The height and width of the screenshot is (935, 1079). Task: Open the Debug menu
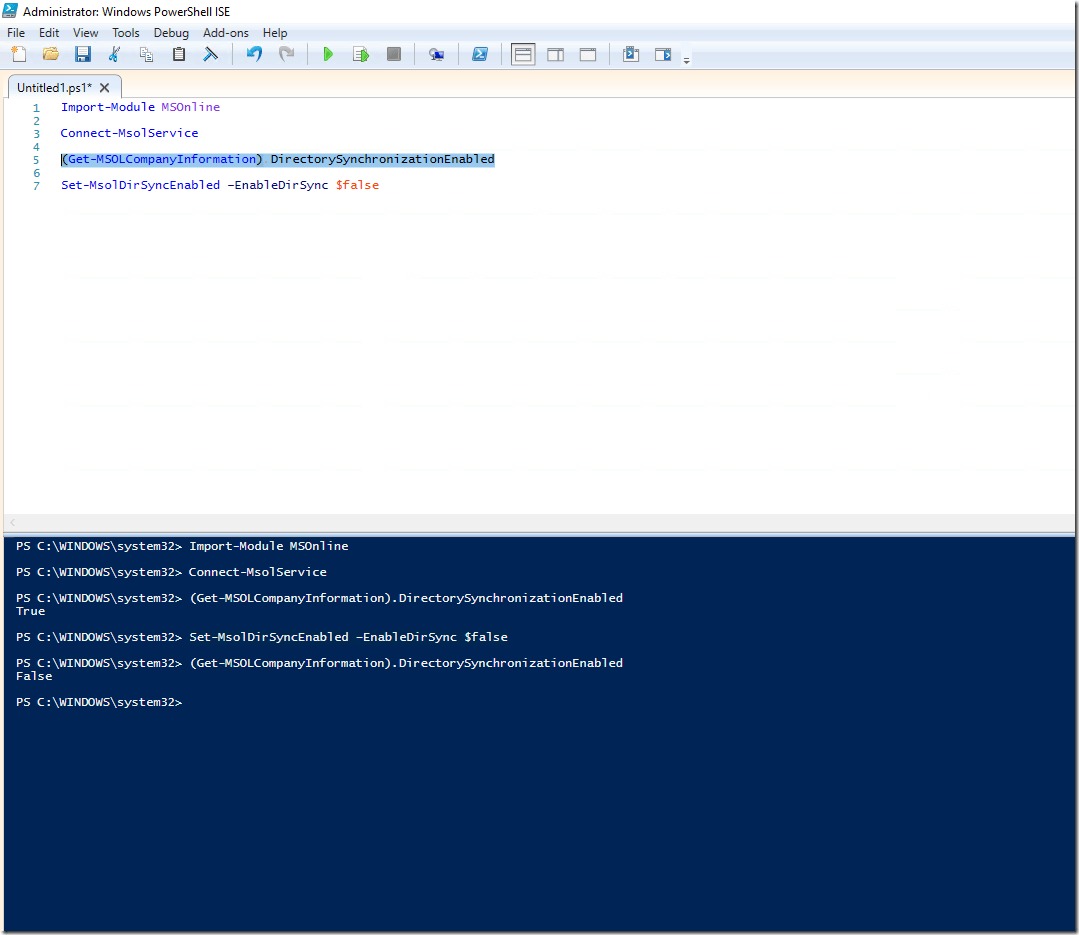[171, 33]
